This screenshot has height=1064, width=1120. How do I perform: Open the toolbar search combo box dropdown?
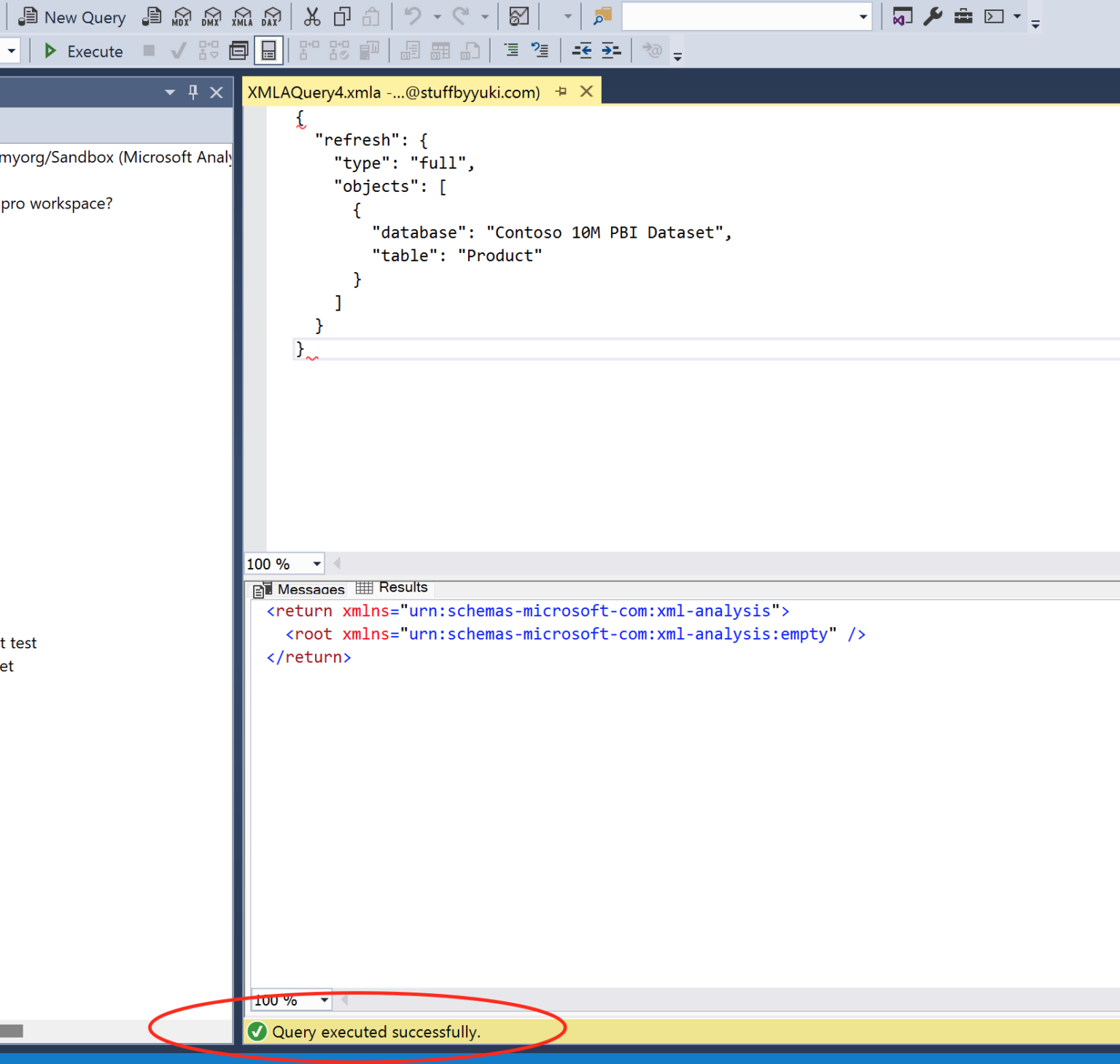[863, 17]
